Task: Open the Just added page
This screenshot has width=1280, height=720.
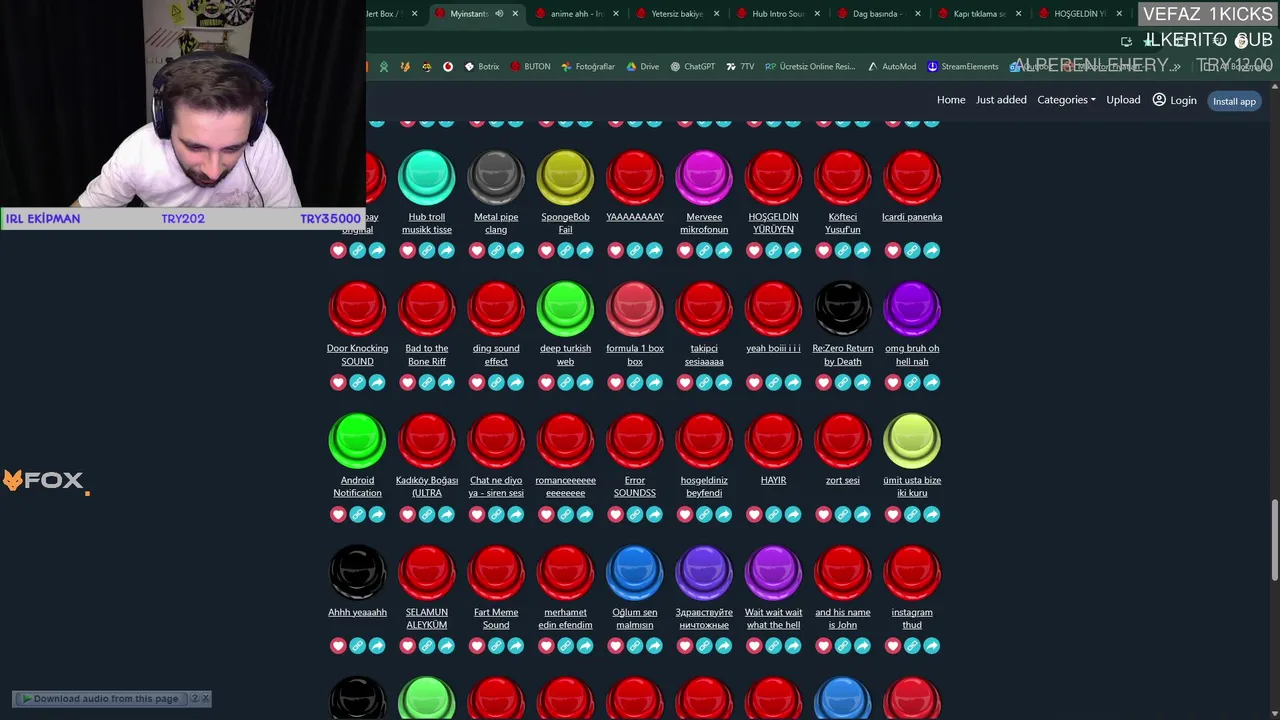Action: [x=1001, y=100]
